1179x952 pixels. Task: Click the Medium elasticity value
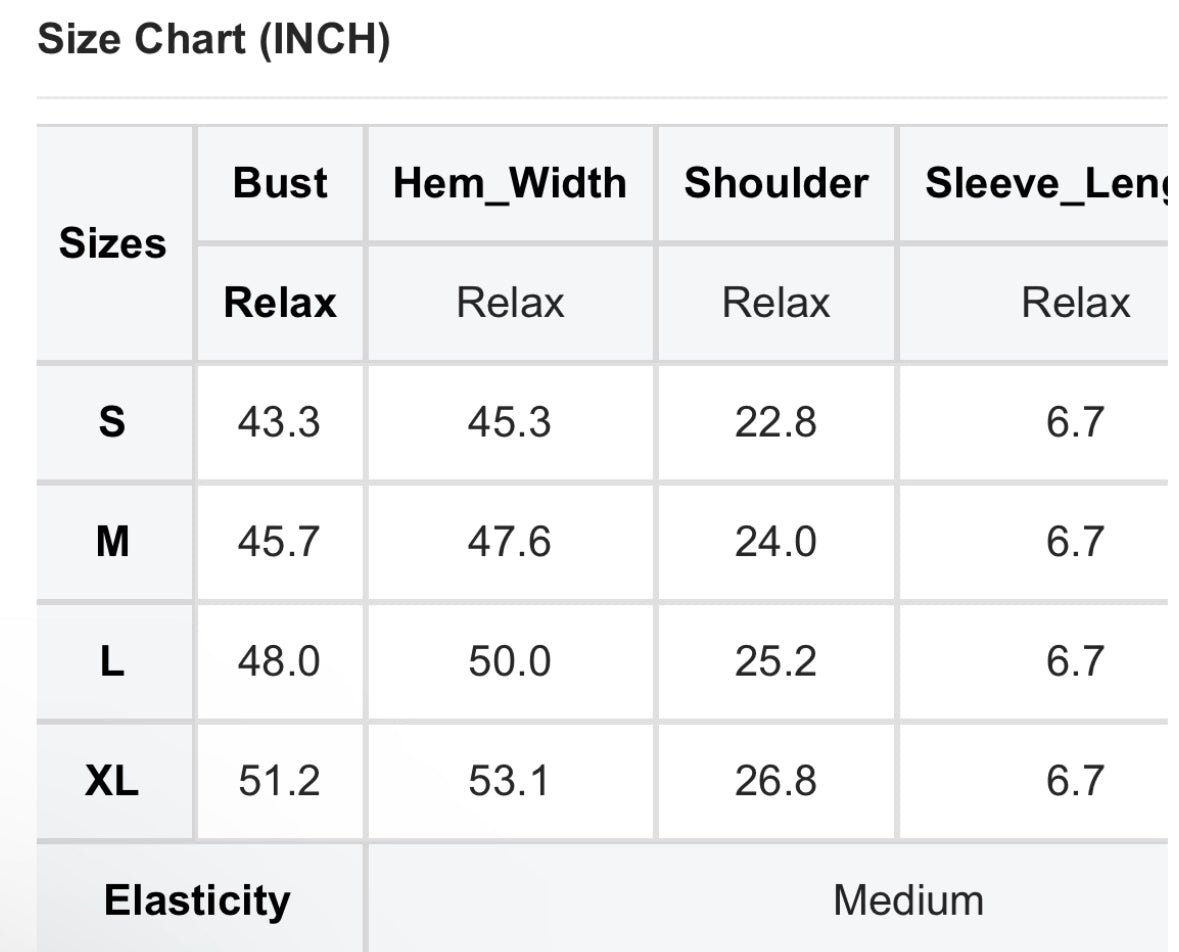tap(908, 899)
